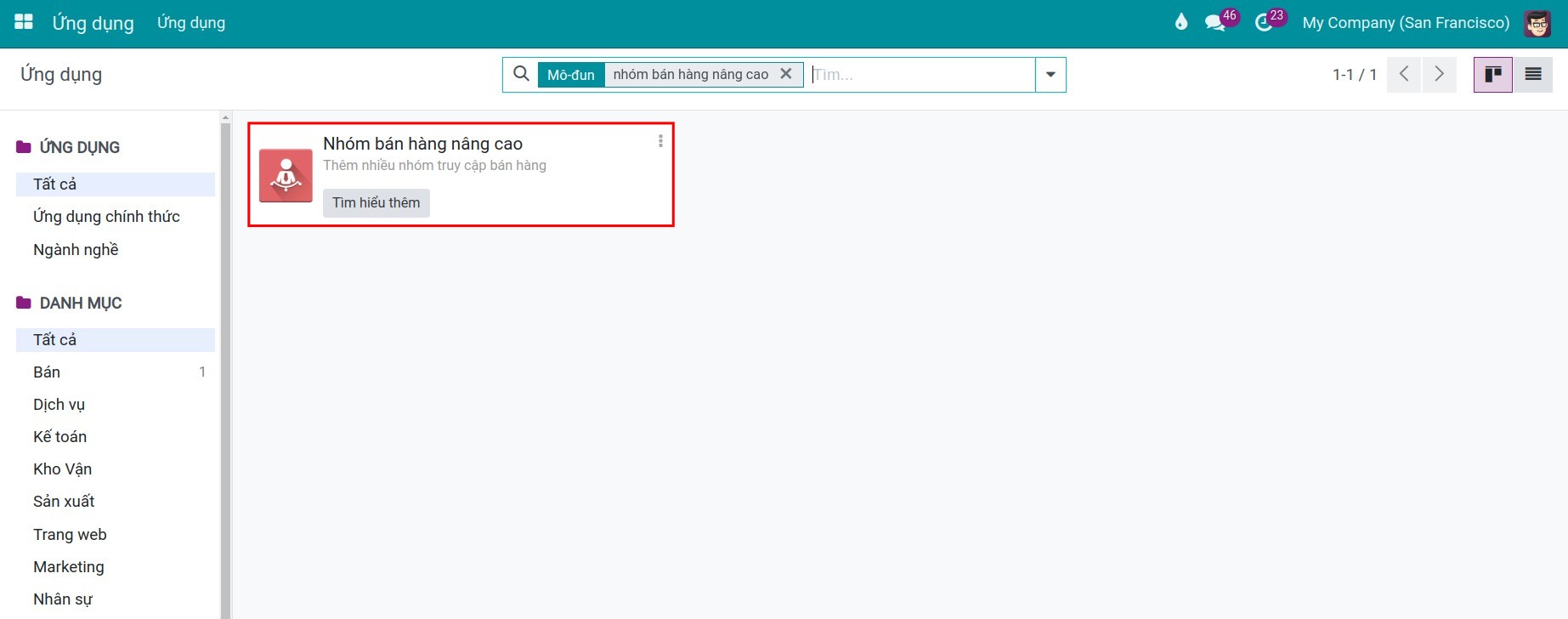Click the 'Thêm nhiều nhóm truy cập bán hàng' description
Screen dimensions: 1568x619
pos(434,166)
